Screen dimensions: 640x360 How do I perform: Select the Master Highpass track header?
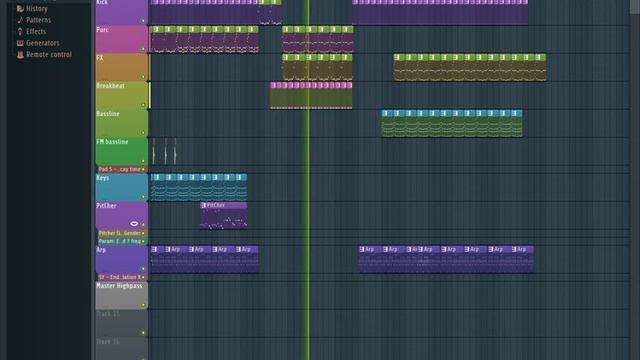click(x=122, y=296)
